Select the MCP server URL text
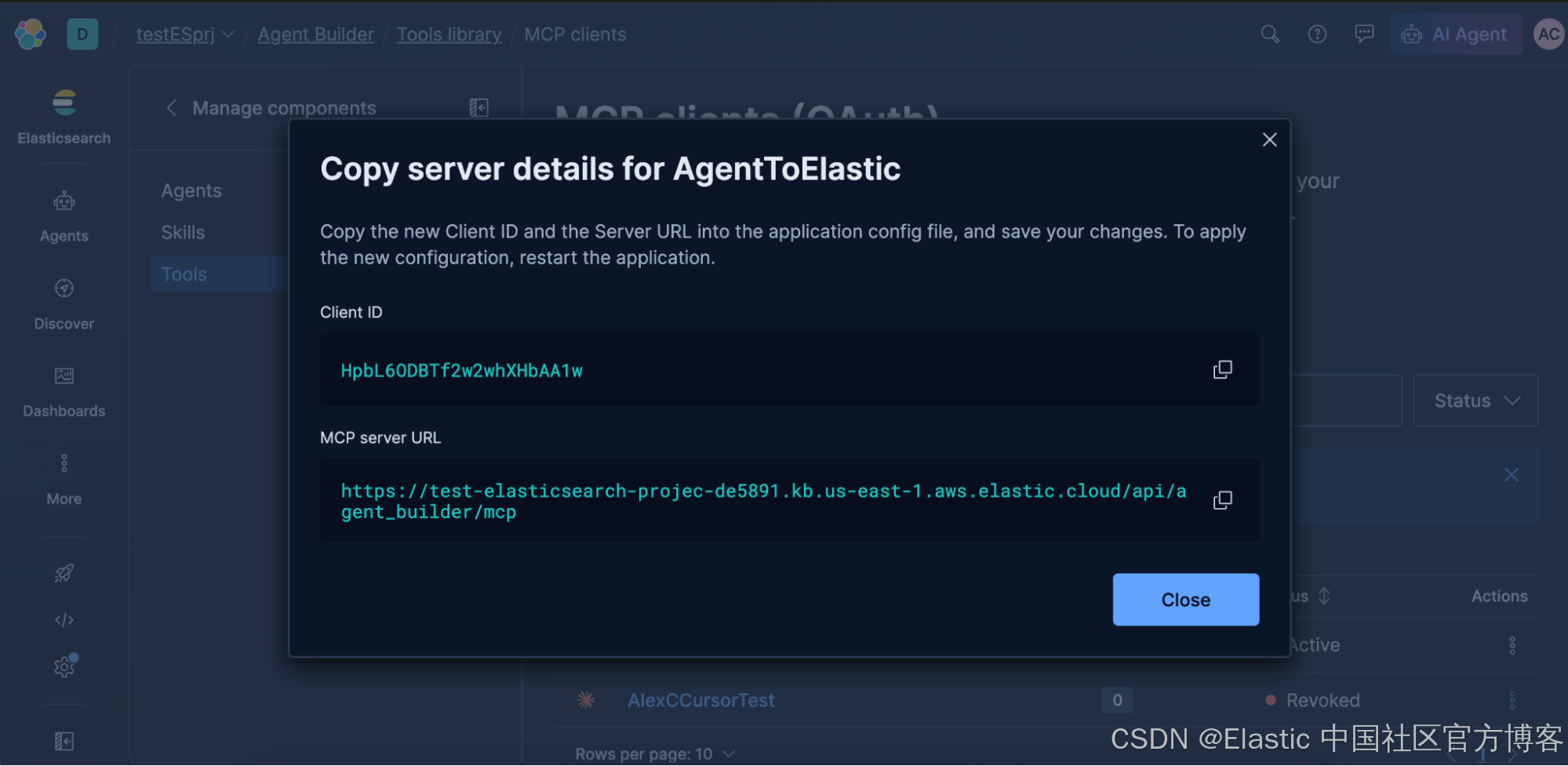Image resolution: width=1568 pixels, height=766 pixels. click(x=763, y=501)
